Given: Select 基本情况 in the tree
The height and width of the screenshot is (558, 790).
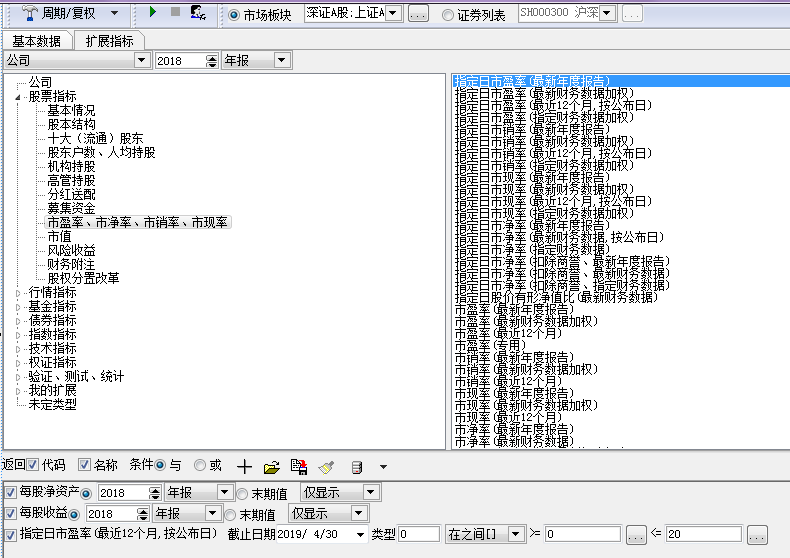Looking at the screenshot, I should [71, 110].
